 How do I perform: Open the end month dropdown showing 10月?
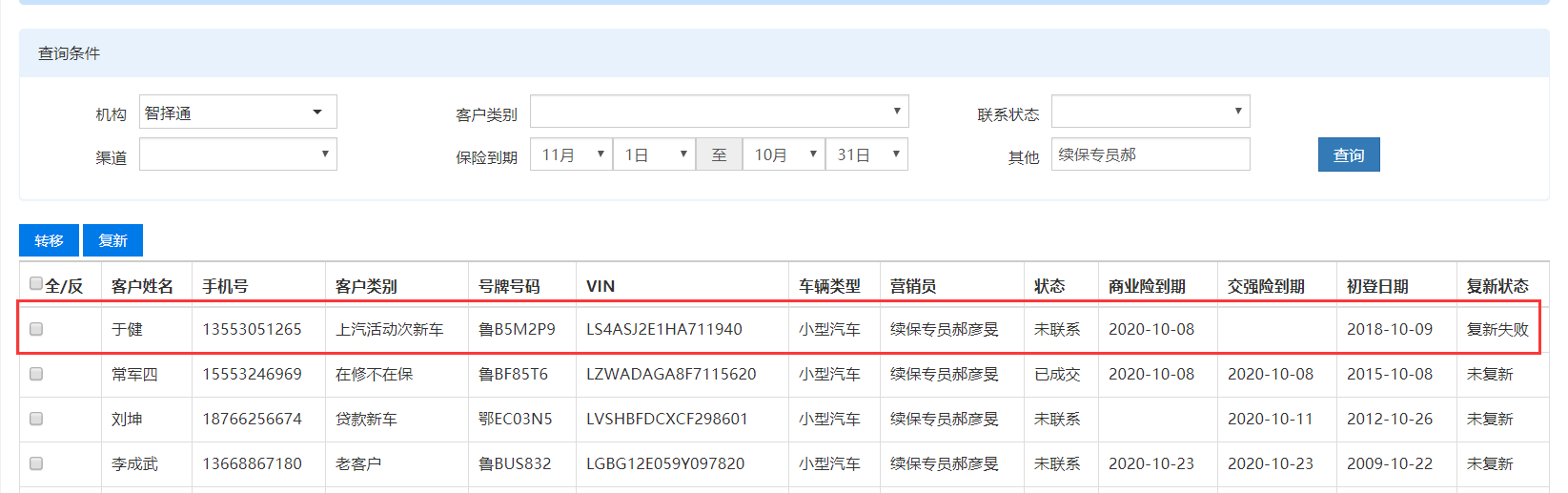[x=784, y=154]
